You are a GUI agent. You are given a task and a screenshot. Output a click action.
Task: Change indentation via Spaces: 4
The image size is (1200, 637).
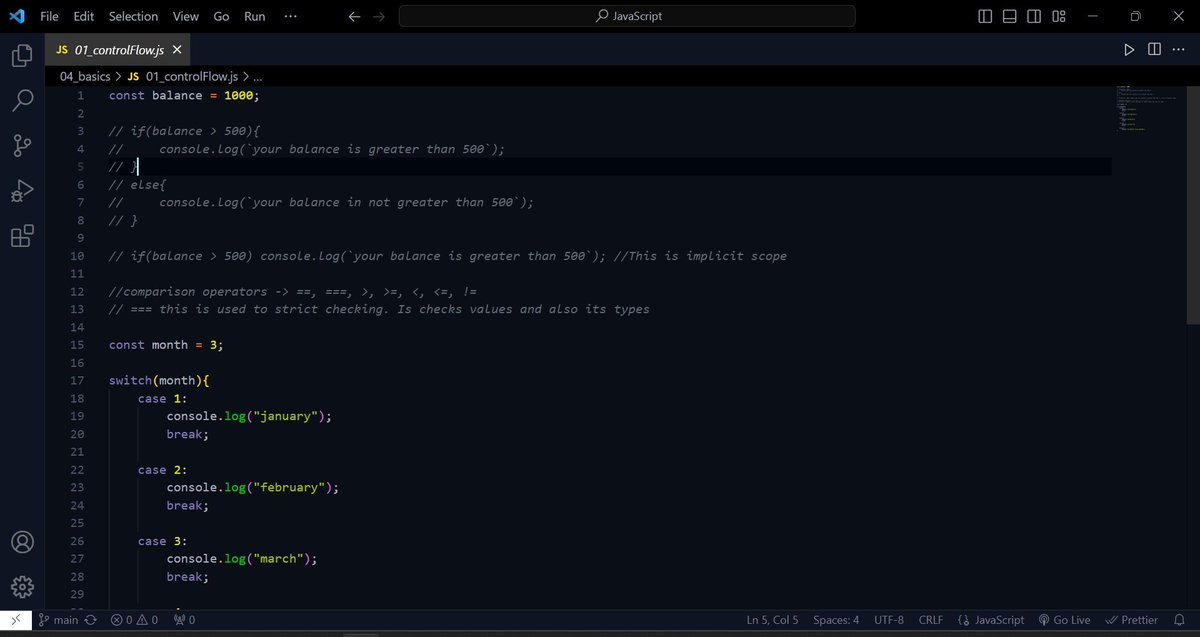(836, 620)
